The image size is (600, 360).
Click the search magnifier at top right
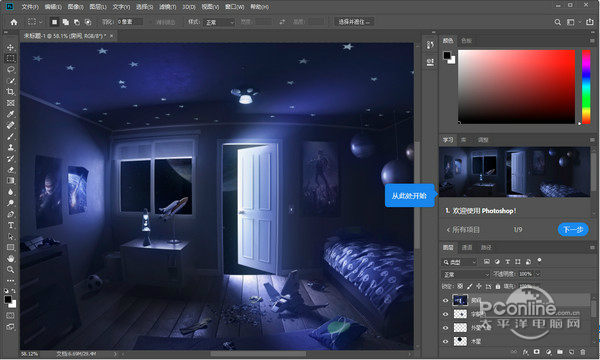tap(558, 22)
